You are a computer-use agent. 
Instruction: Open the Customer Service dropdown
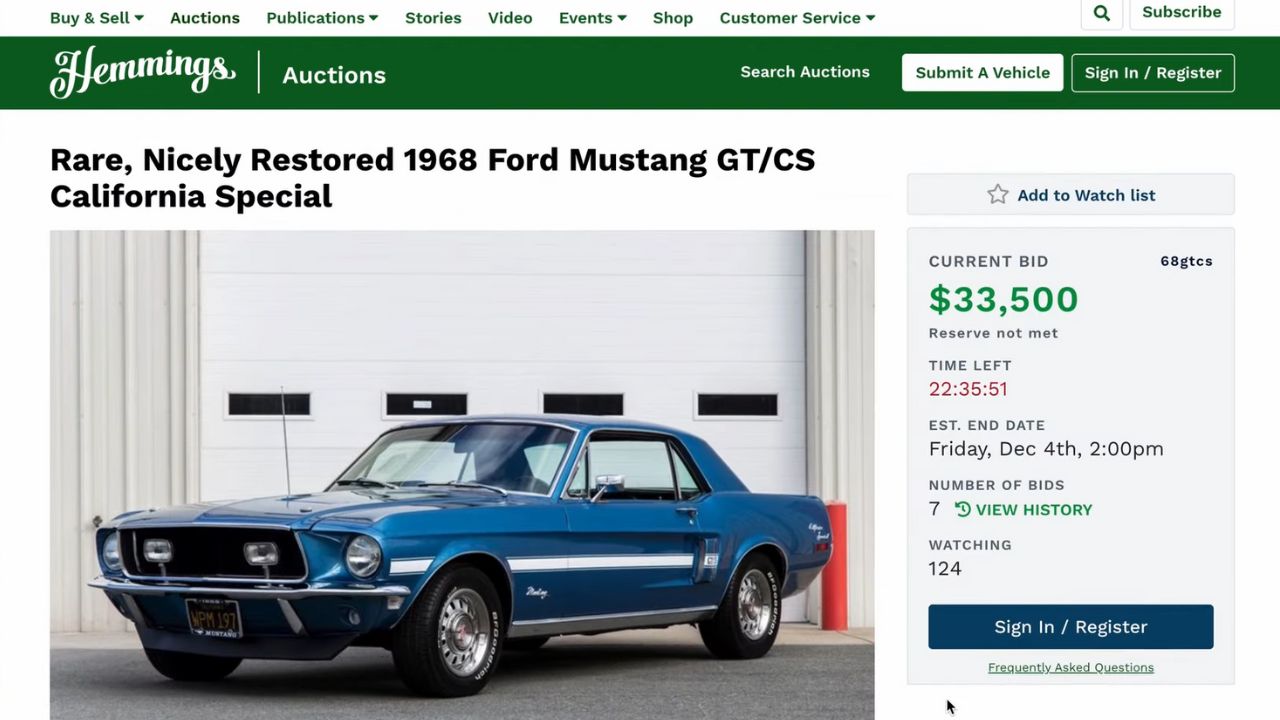tap(797, 18)
